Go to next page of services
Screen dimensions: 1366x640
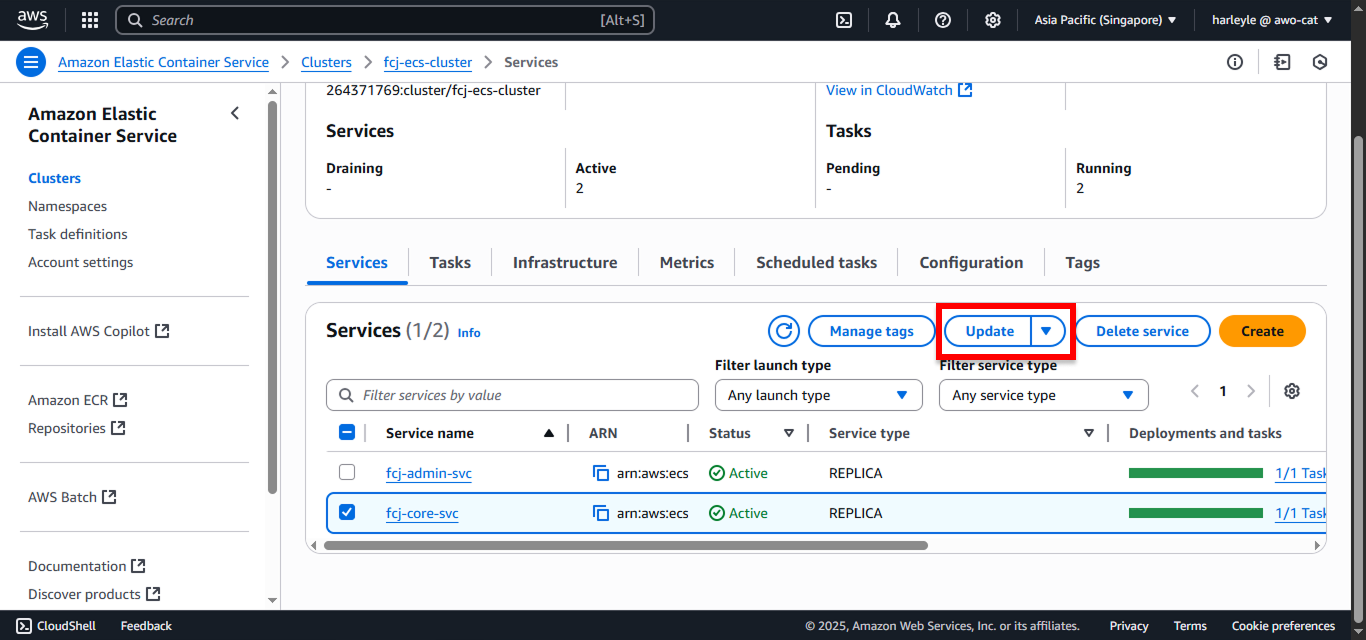[x=1250, y=391]
